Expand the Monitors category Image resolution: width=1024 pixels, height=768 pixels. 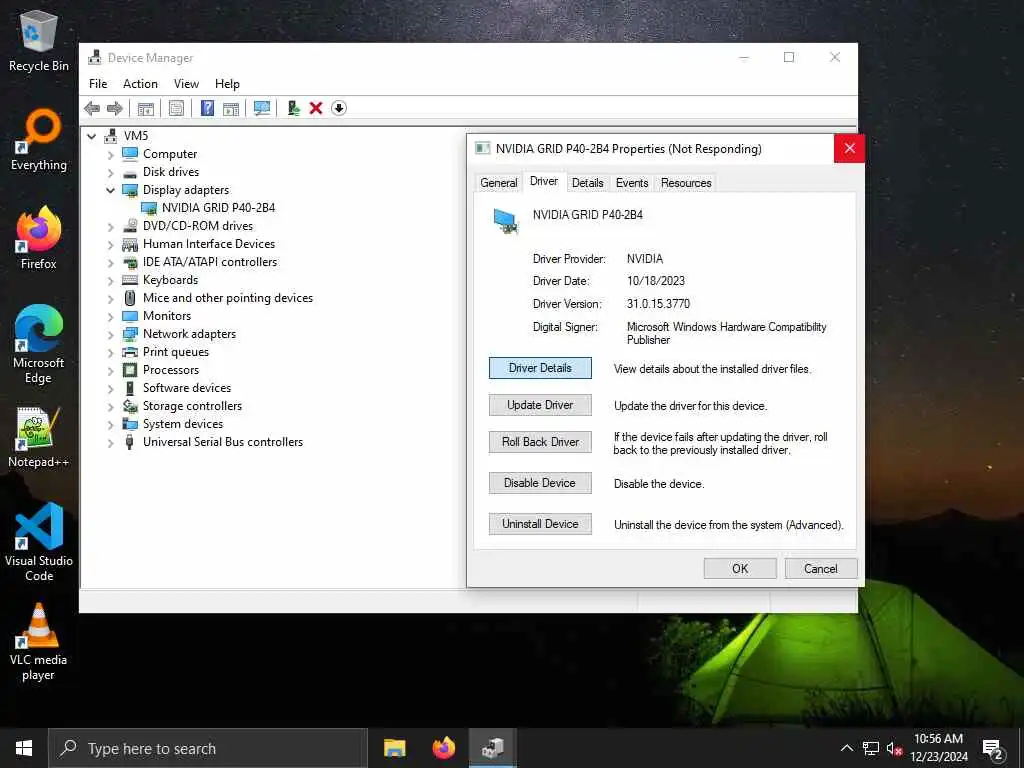click(110, 317)
